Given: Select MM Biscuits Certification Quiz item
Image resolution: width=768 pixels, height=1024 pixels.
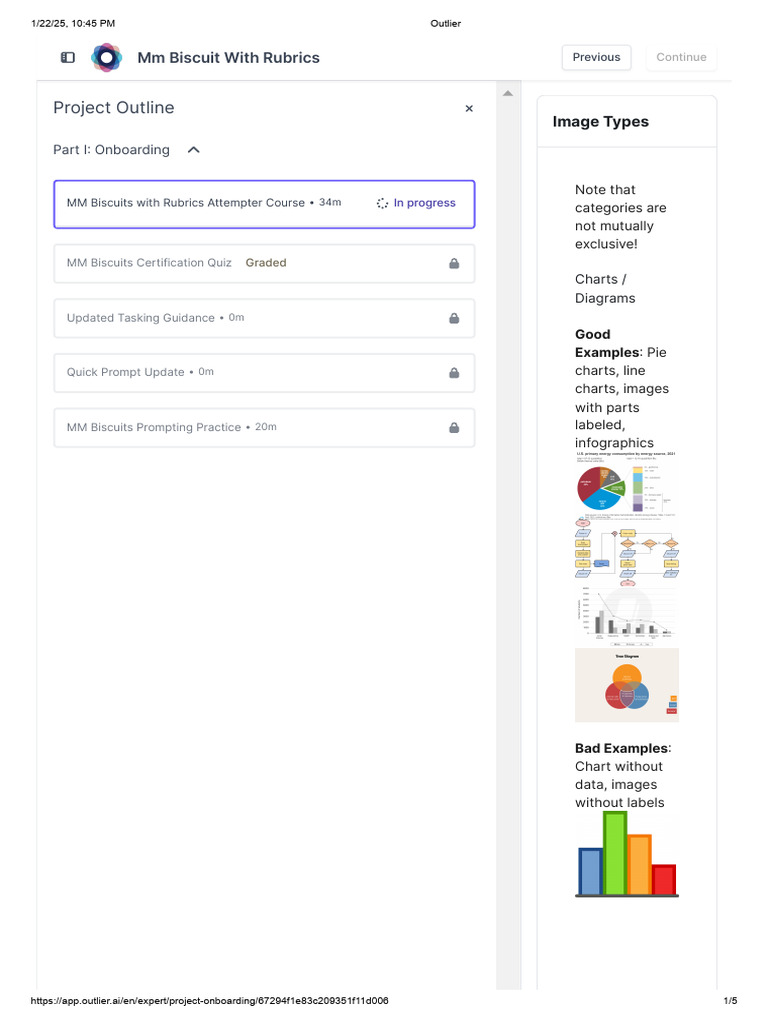Looking at the screenshot, I should 149,263.
